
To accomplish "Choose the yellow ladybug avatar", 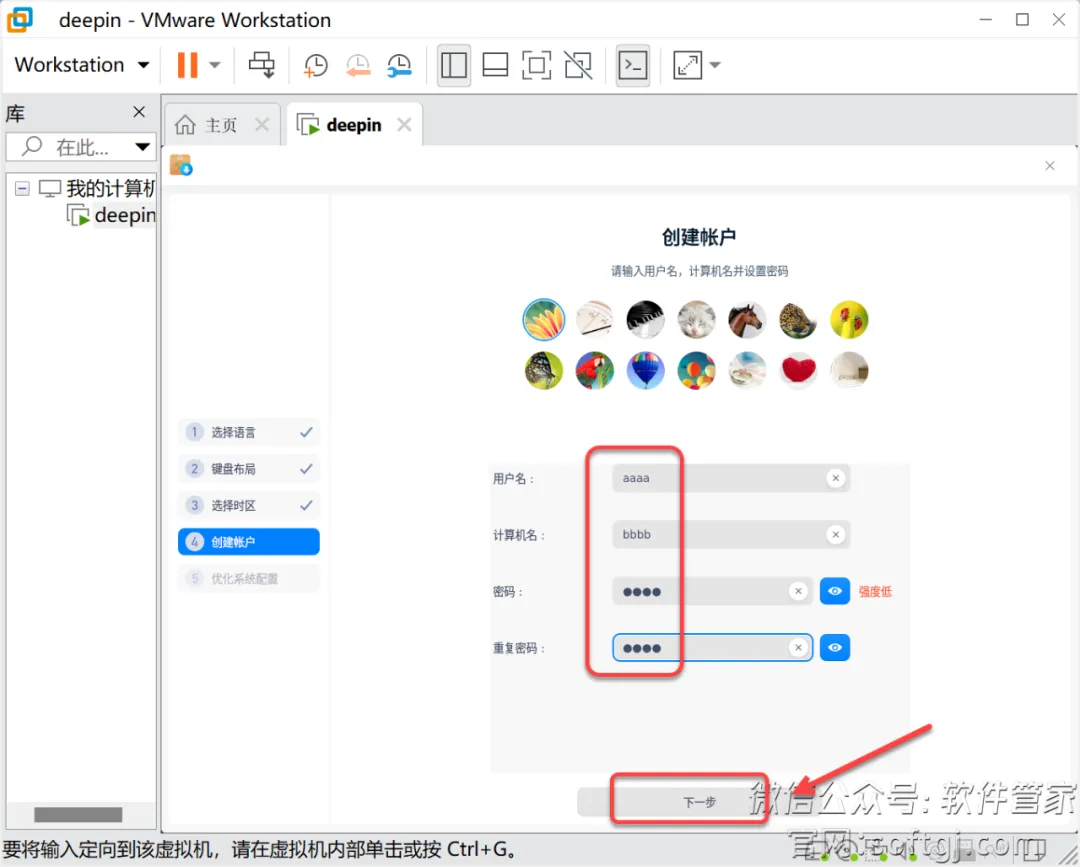I will click(849, 320).
